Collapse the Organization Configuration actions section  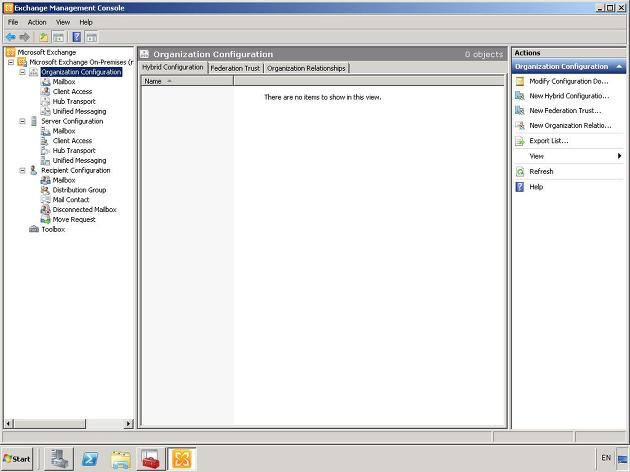[619, 67]
